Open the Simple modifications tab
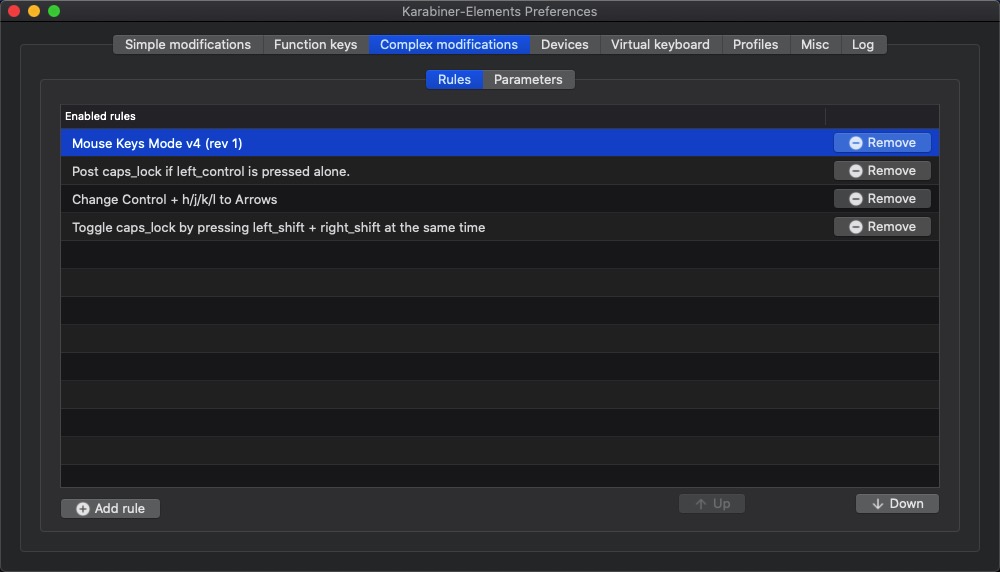The height and width of the screenshot is (572, 1000). click(x=188, y=45)
